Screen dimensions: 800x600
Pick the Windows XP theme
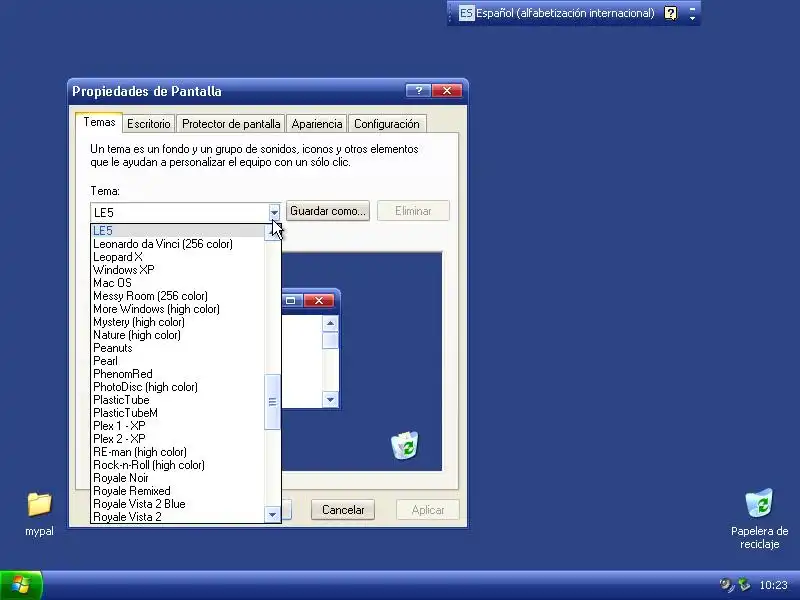coord(178,270)
